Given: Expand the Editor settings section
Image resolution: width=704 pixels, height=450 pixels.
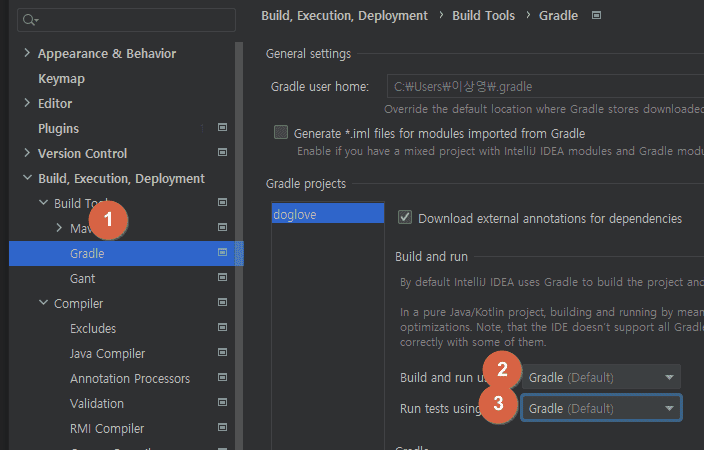Looking at the screenshot, I should click(x=27, y=103).
